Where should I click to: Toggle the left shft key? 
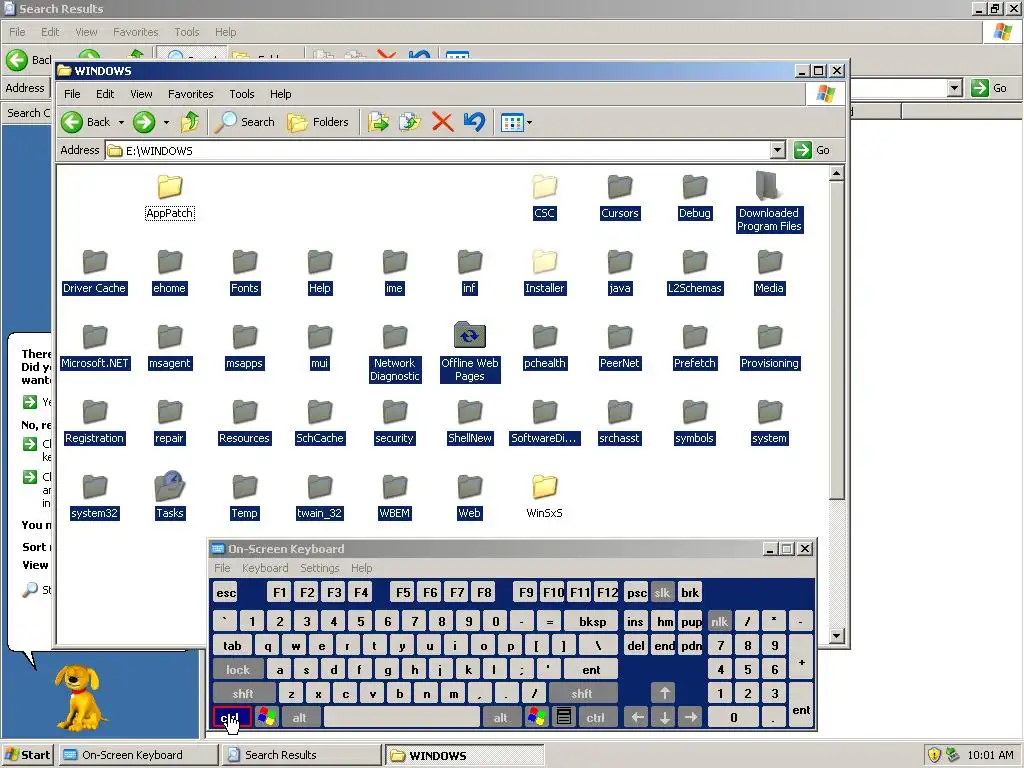pyautogui.click(x=243, y=694)
